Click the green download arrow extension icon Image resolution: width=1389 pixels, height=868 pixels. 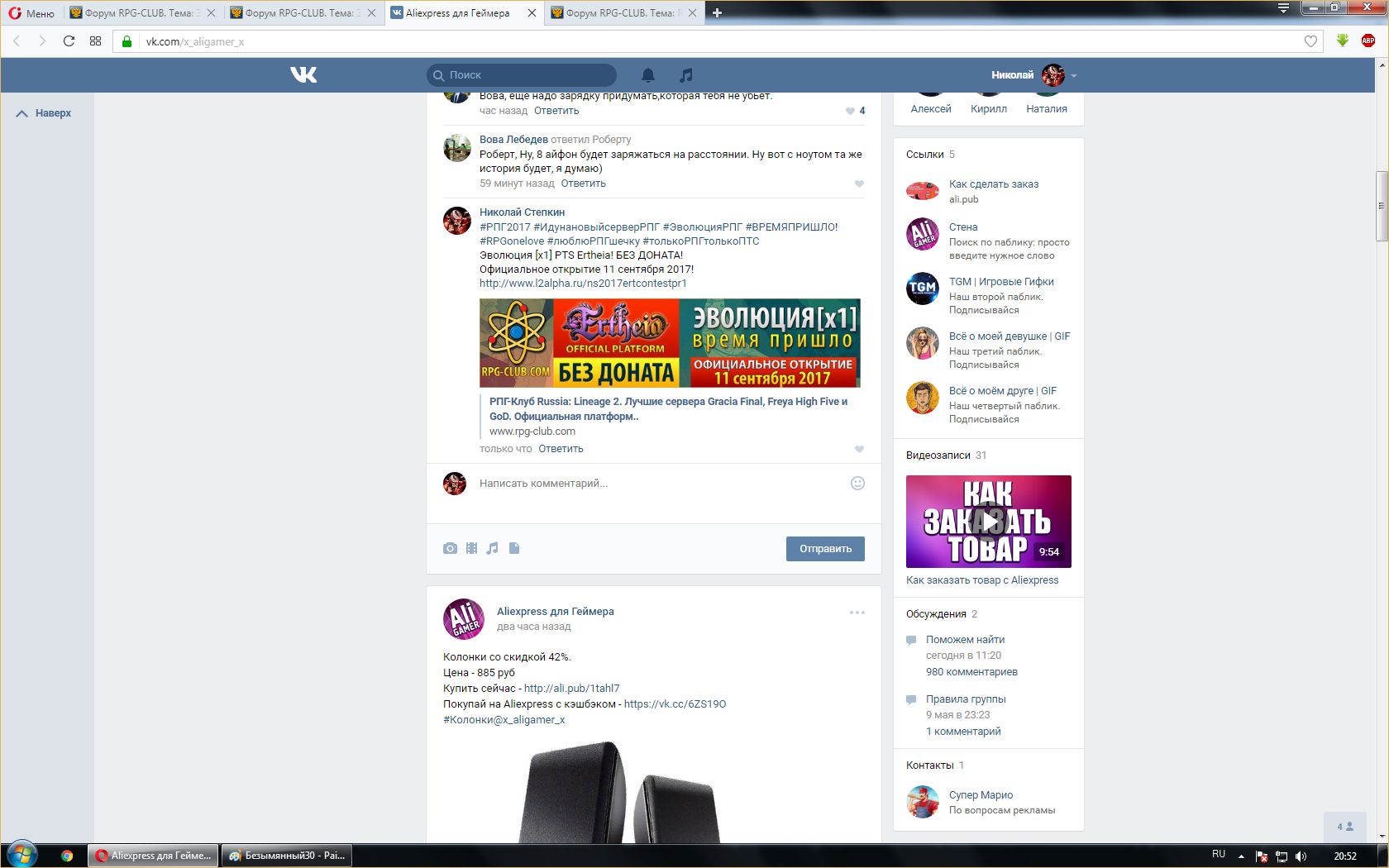pyautogui.click(x=1343, y=41)
